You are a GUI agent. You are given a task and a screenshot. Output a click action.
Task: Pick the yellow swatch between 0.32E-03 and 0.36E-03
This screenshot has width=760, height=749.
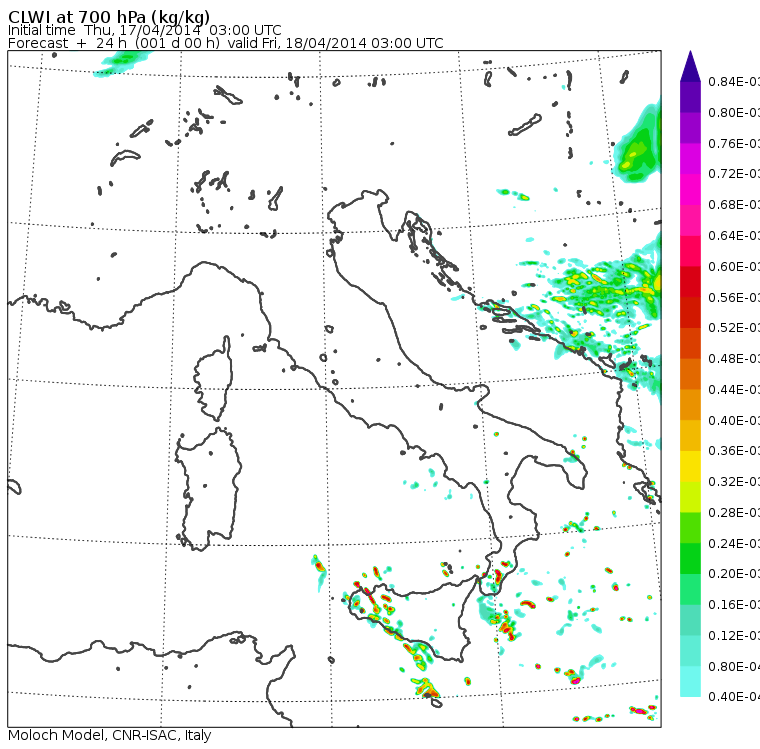tap(690, 466)
